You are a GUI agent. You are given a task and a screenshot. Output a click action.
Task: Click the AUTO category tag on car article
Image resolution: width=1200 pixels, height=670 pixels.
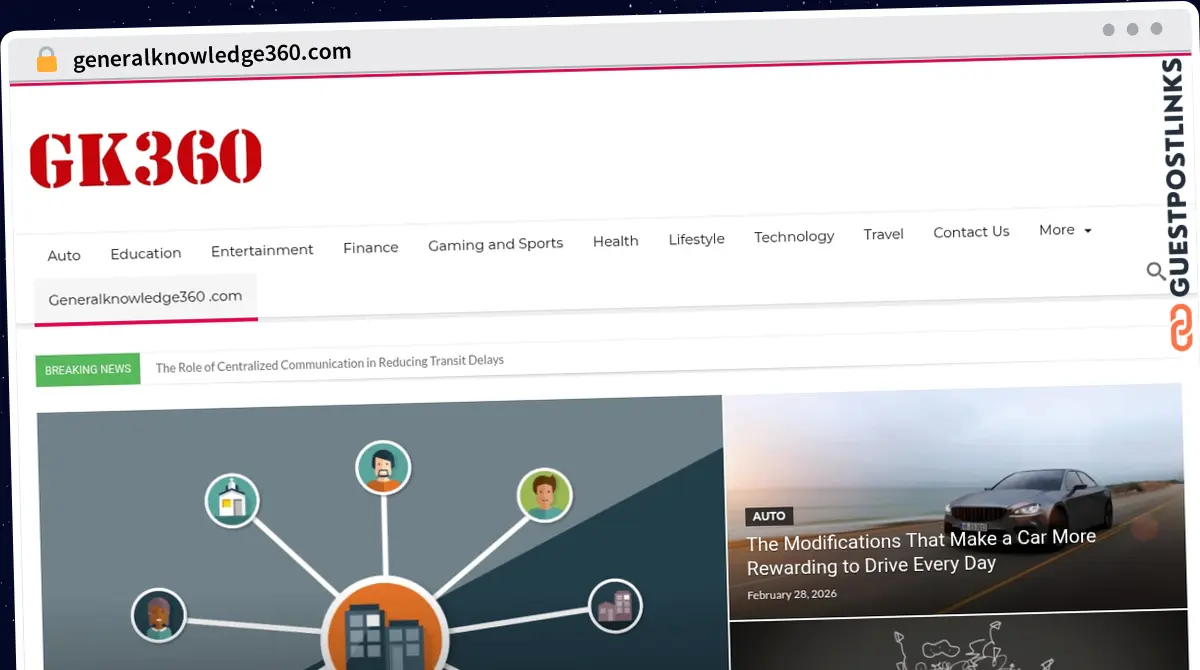(769, 516)
